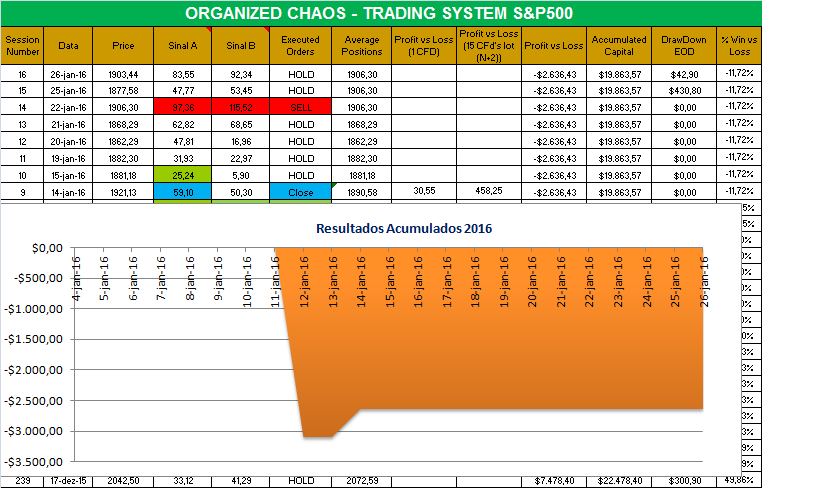819x488 pixels.
Task: Select the 16,96 Sinal B cell
Action: [241, 141]
